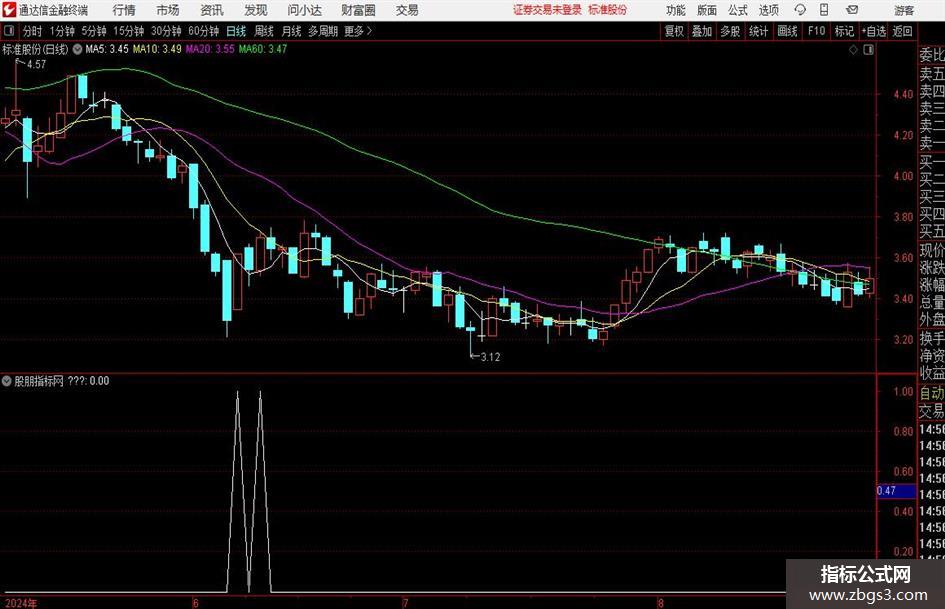Viewport: 945px width, 609px height.
Task: Switch to 周线 weekly tab
Action: (x=264, y=31)
